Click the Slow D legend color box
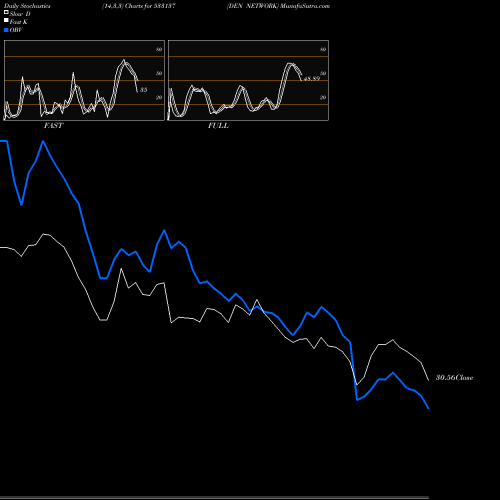Viewport: 500px width, 500px height. pos(6,12)
